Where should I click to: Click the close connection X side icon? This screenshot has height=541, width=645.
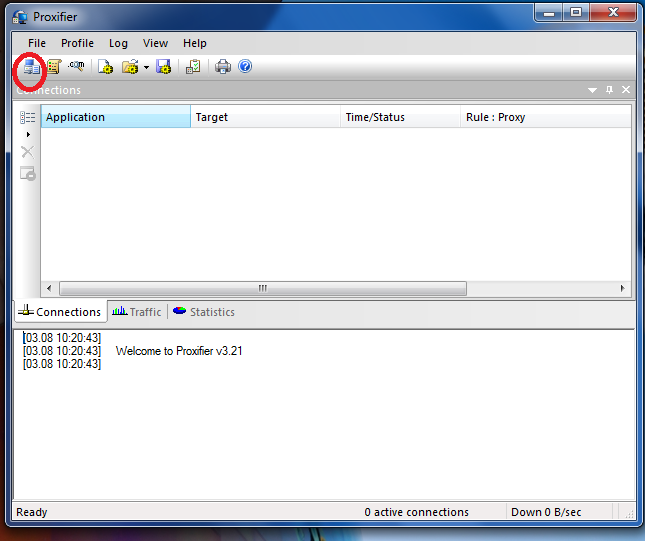tap(28, 152)
